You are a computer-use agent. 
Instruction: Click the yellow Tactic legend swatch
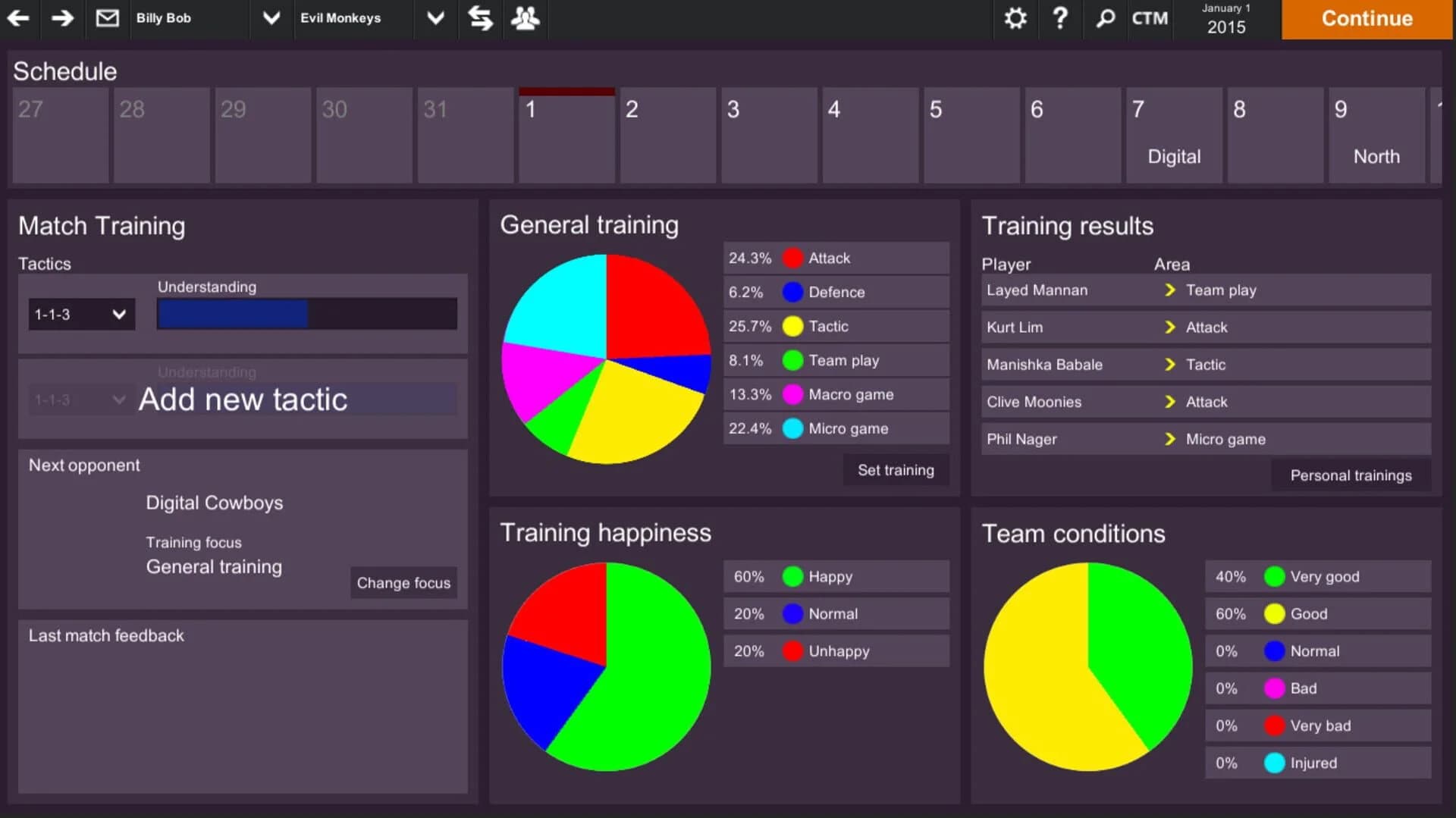coord(792,326)
